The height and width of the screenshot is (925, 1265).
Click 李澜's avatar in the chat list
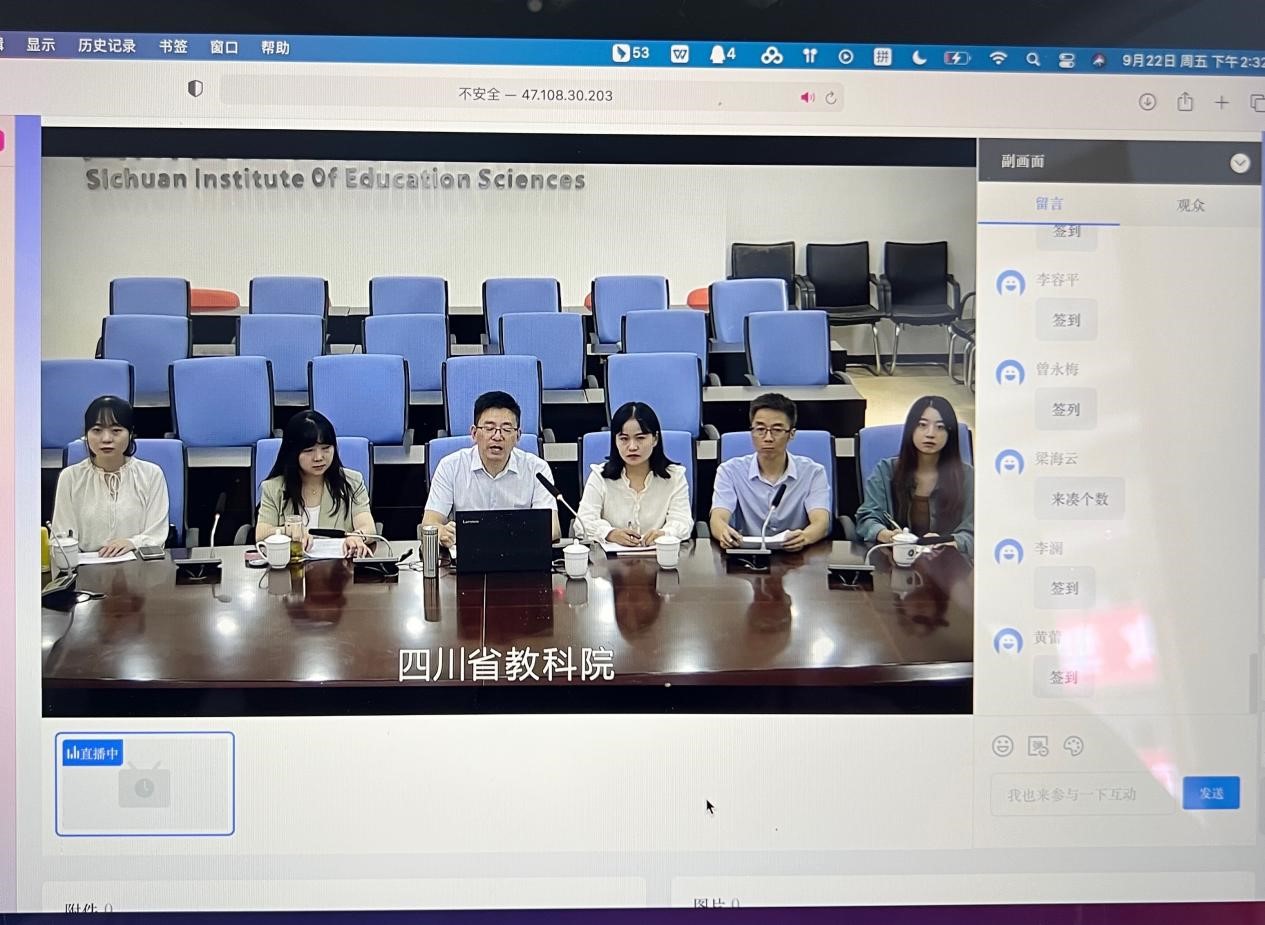click(1010, 552)
